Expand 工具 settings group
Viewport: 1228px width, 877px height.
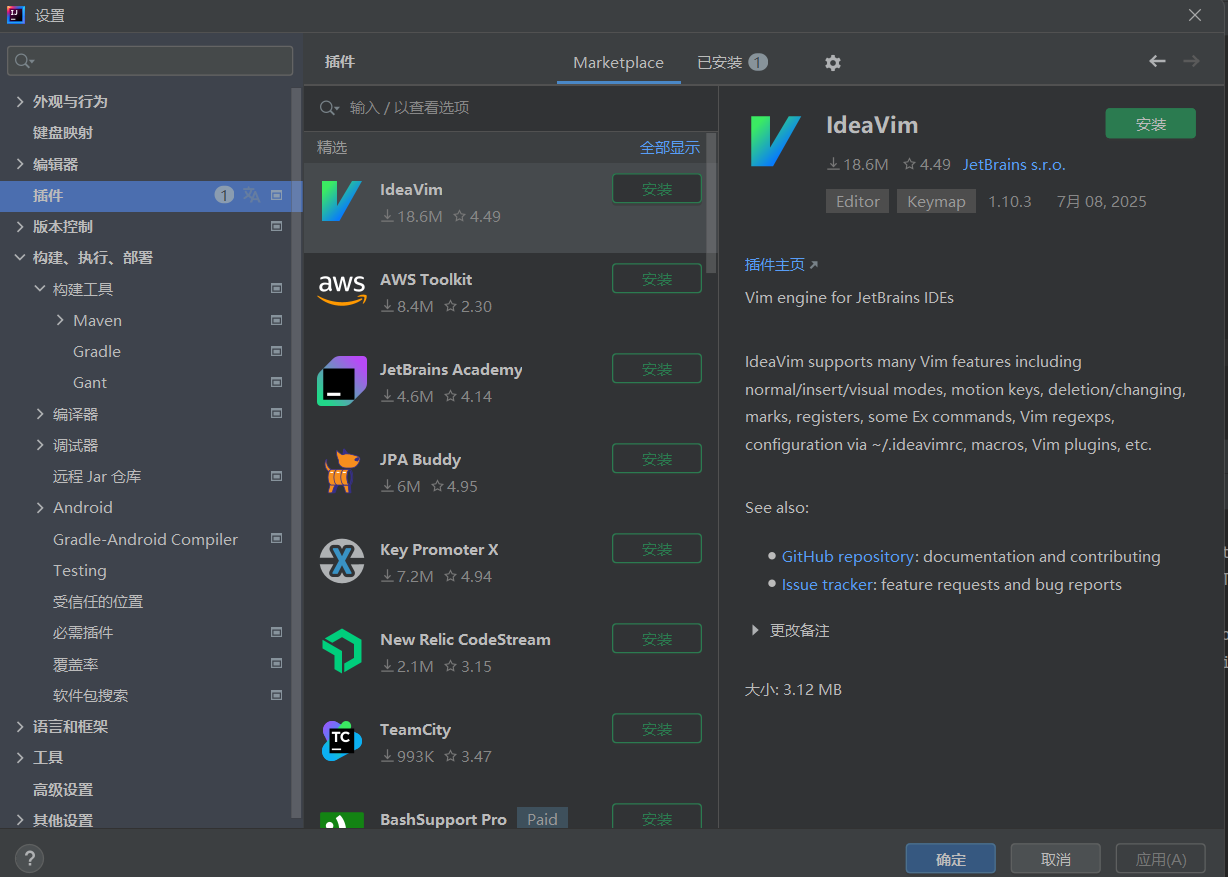pyautogui.click(x=20, y=758)
